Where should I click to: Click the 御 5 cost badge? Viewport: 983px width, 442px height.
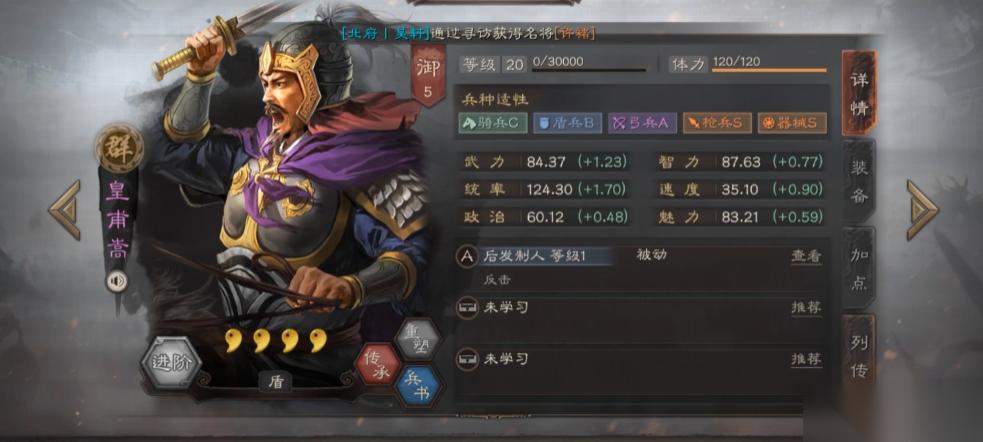[428, 76]
